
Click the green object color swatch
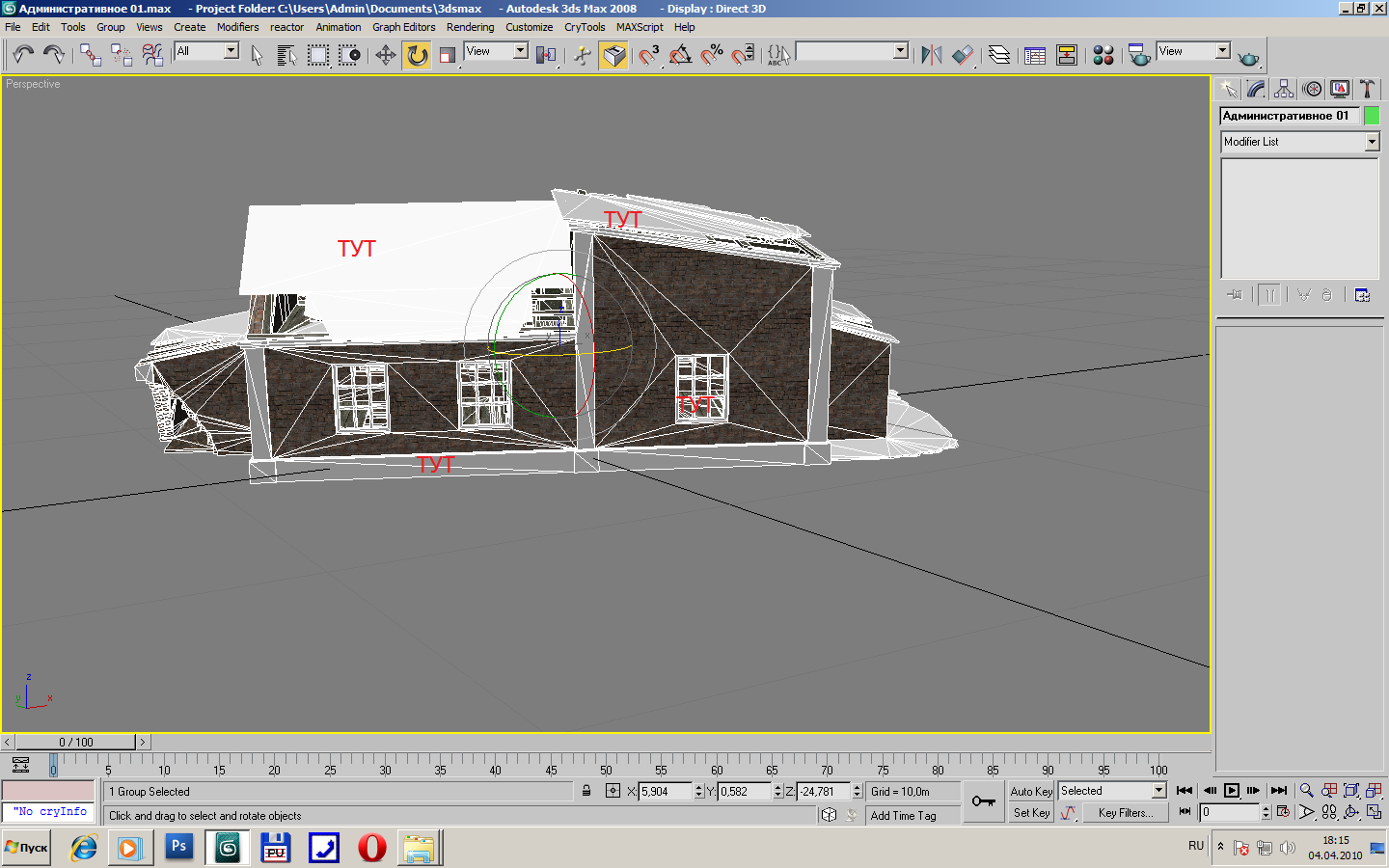click(1372, 116)
